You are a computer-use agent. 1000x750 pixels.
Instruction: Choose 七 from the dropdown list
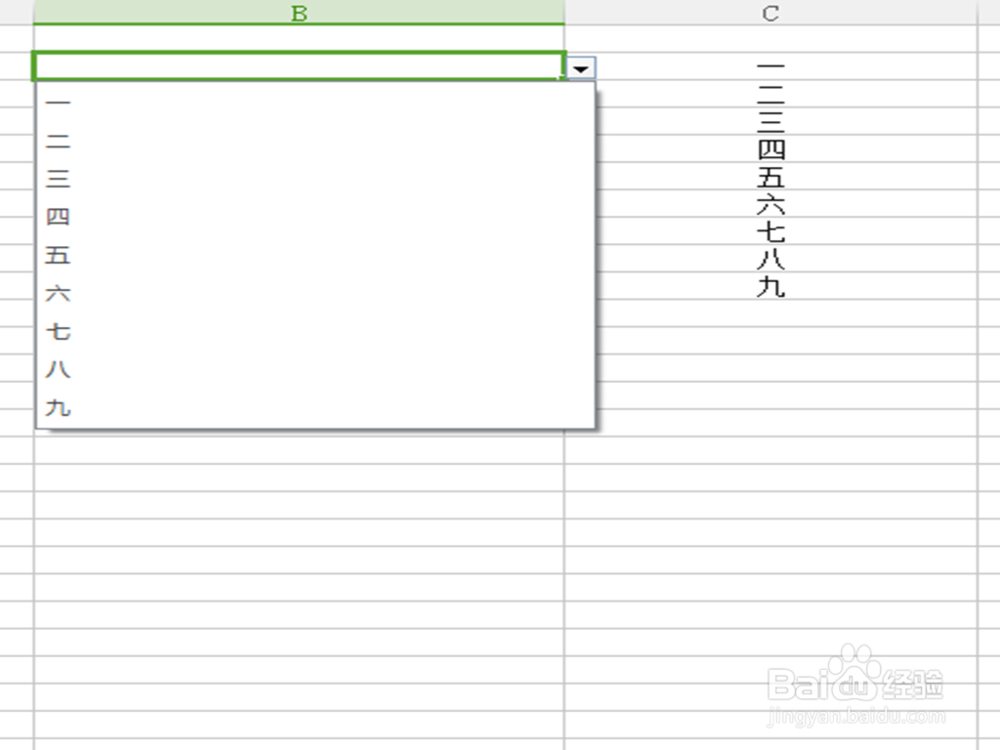(316, 332)
